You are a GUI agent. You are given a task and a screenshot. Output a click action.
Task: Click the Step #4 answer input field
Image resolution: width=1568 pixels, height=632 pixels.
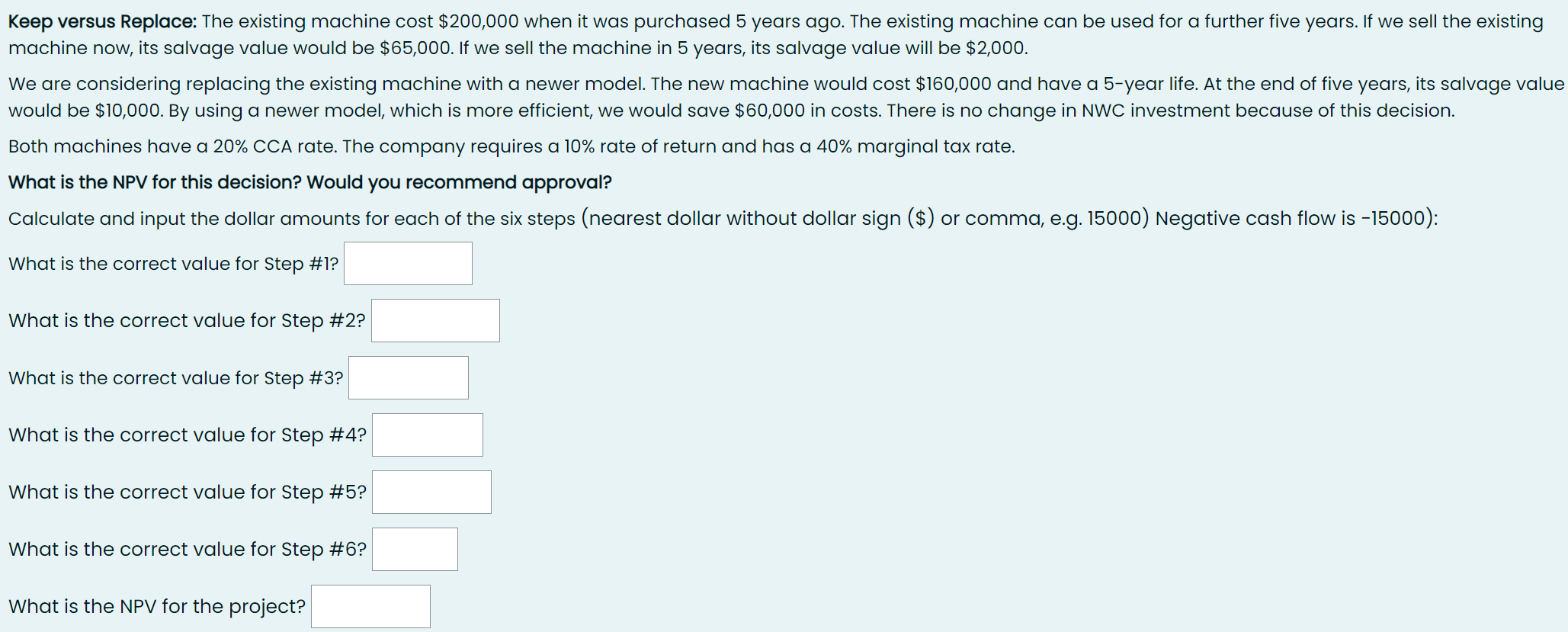[427, 435]
